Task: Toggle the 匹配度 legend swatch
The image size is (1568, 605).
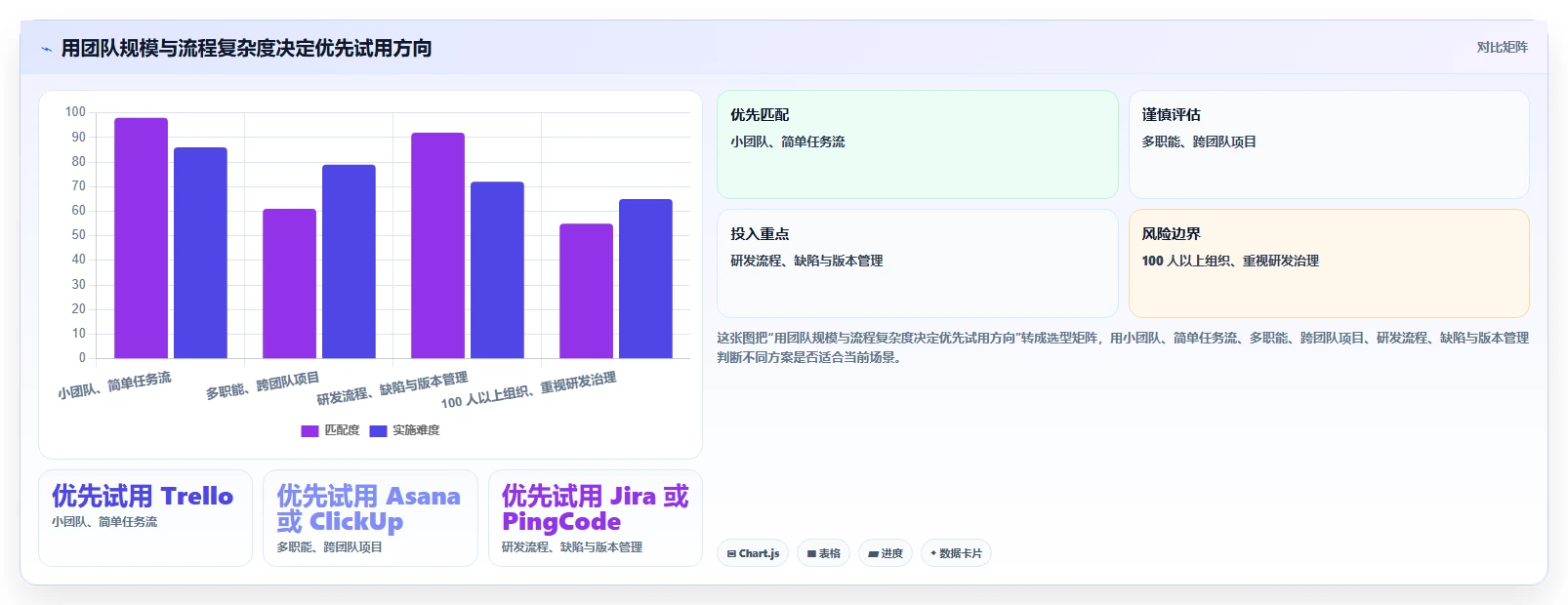Action: (x=309, y=430)
